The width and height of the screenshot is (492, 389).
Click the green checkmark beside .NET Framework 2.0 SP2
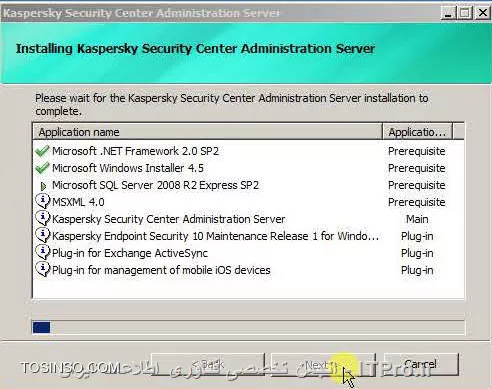[42, 151]
